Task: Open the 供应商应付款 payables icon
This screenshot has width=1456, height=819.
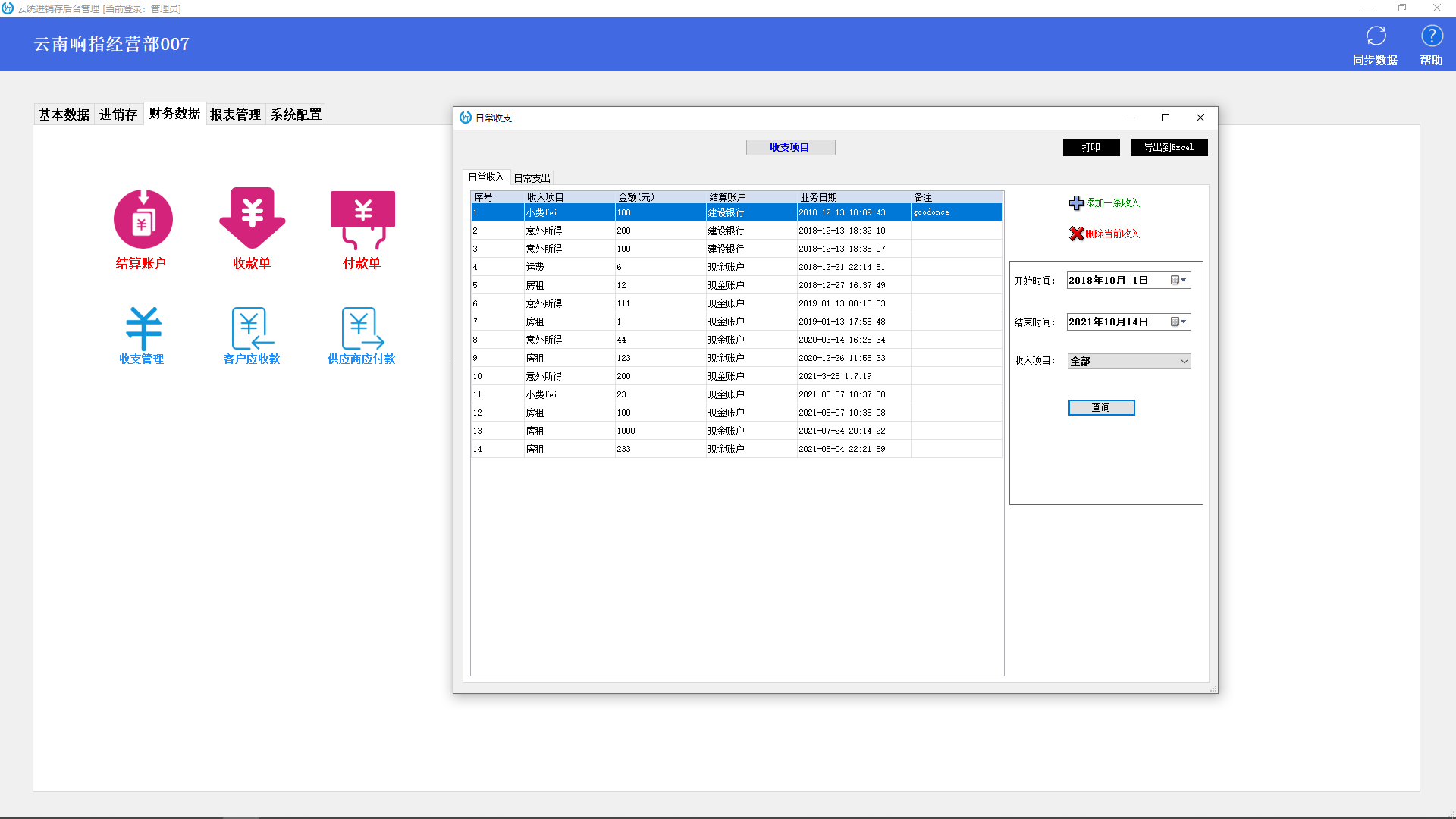Action: tap(362, 328)
